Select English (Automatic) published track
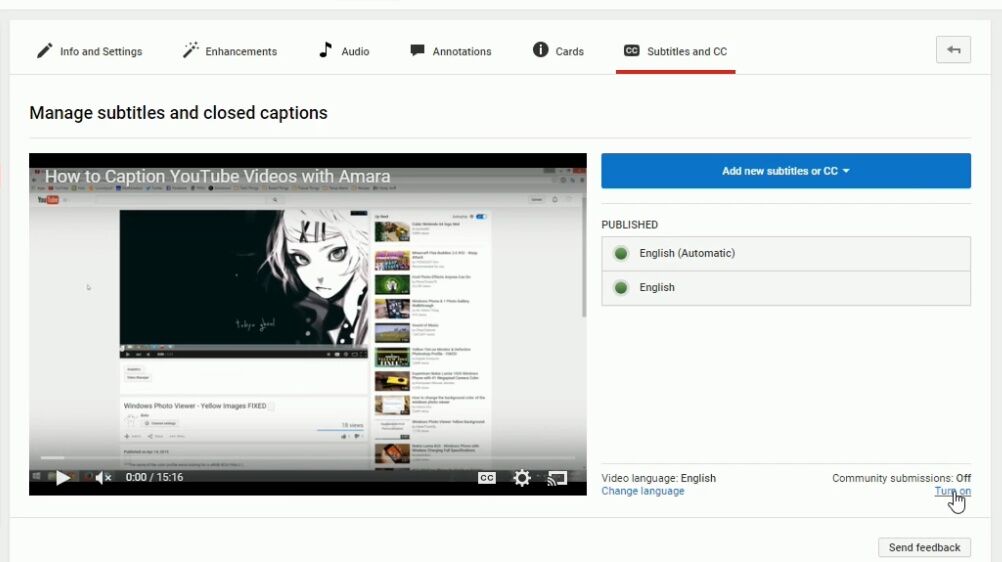The width and height of the screenshot is (1002, 562). pos(786,253)
